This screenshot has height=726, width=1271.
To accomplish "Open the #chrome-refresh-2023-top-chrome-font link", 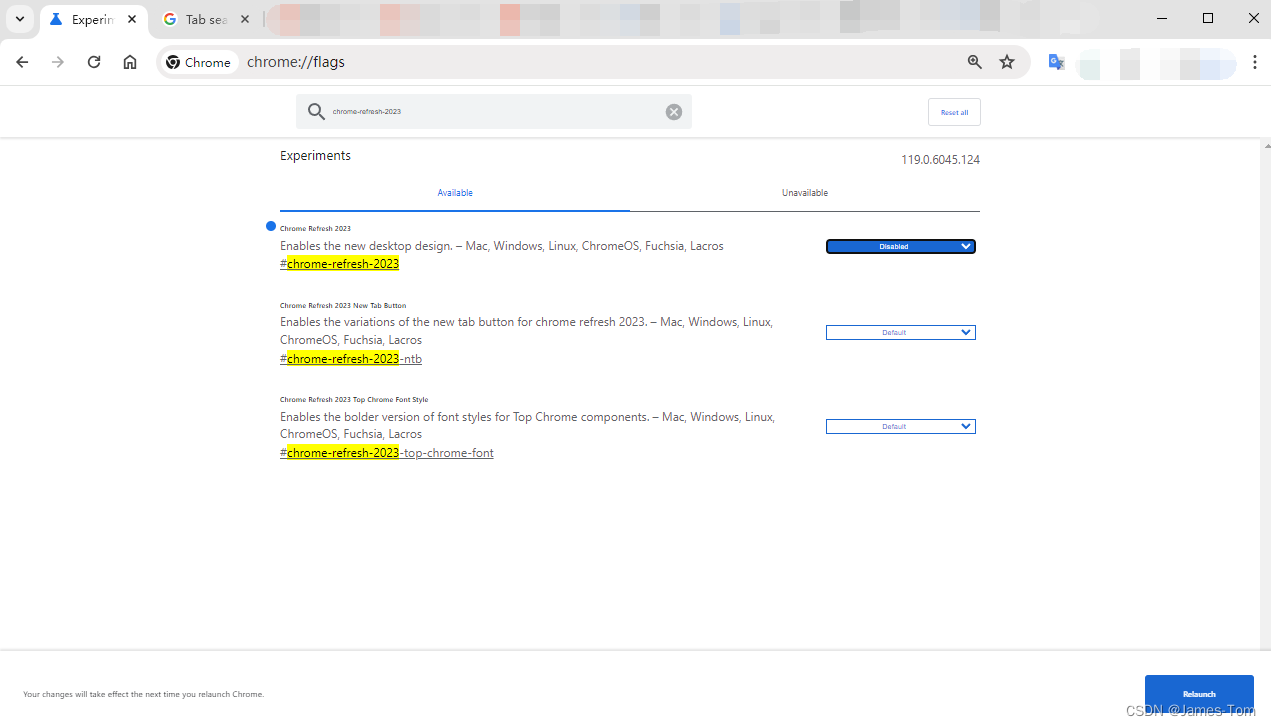I will pyautogui.click(x=387, y=452).
